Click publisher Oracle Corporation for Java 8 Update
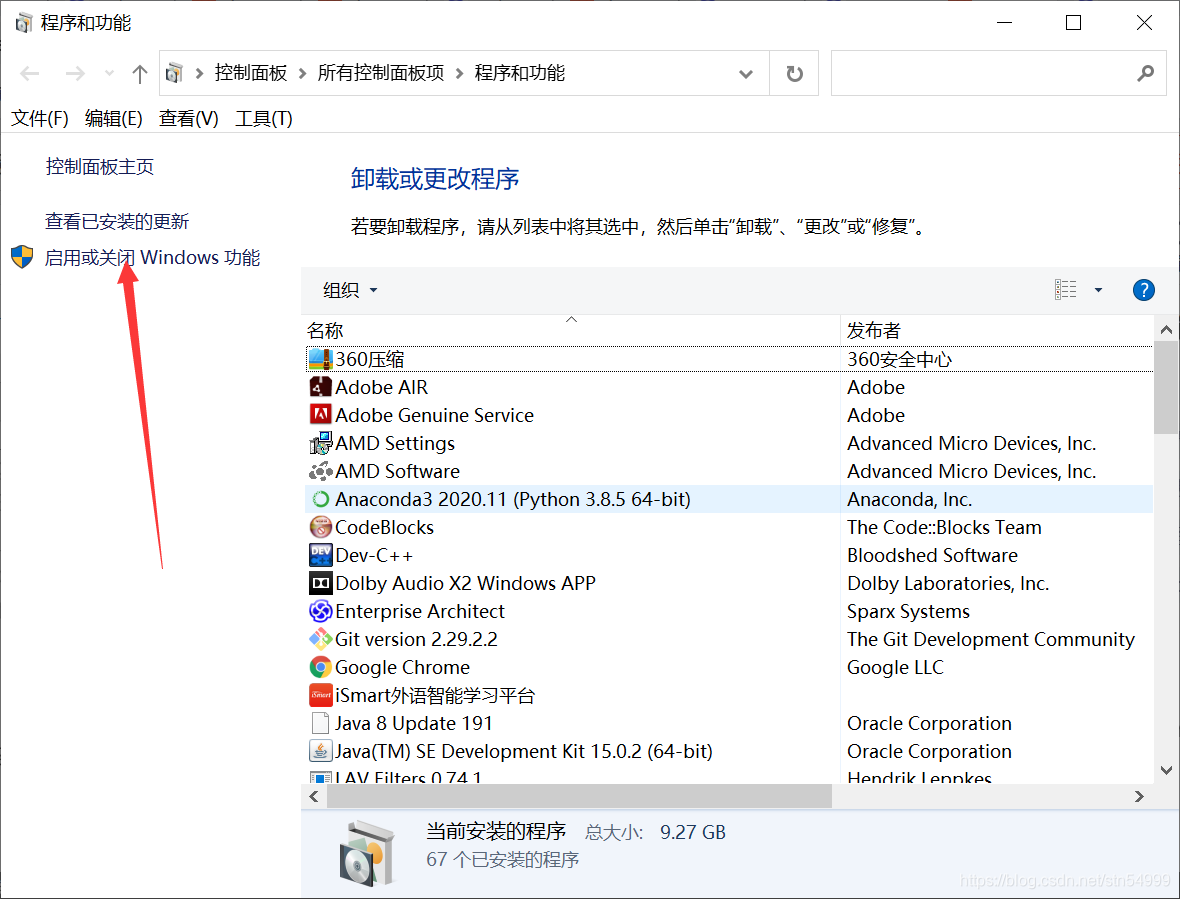 [x=929, y=723]
